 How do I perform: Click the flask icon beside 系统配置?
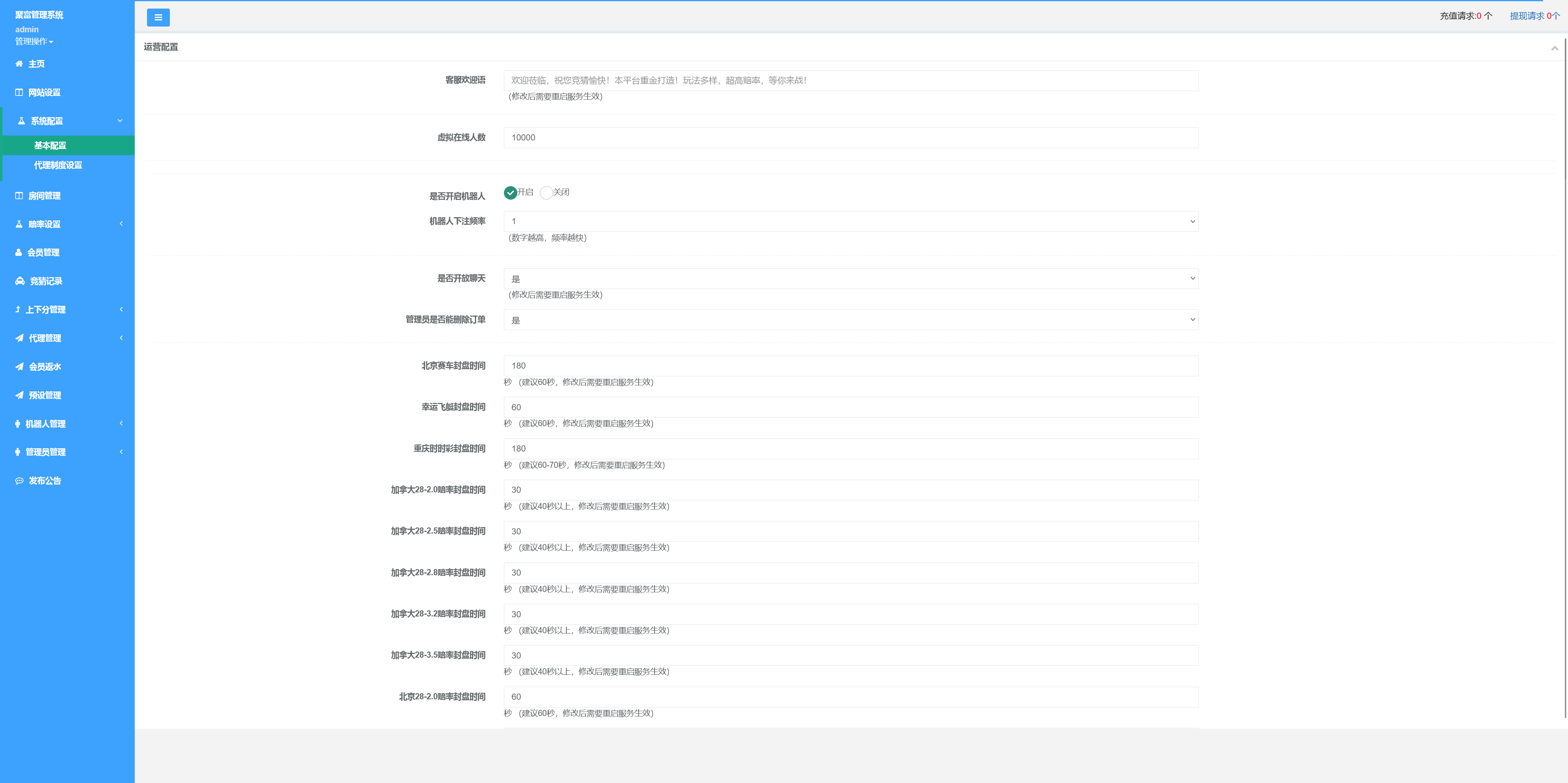pyautogui.click(x=21, y=121)
